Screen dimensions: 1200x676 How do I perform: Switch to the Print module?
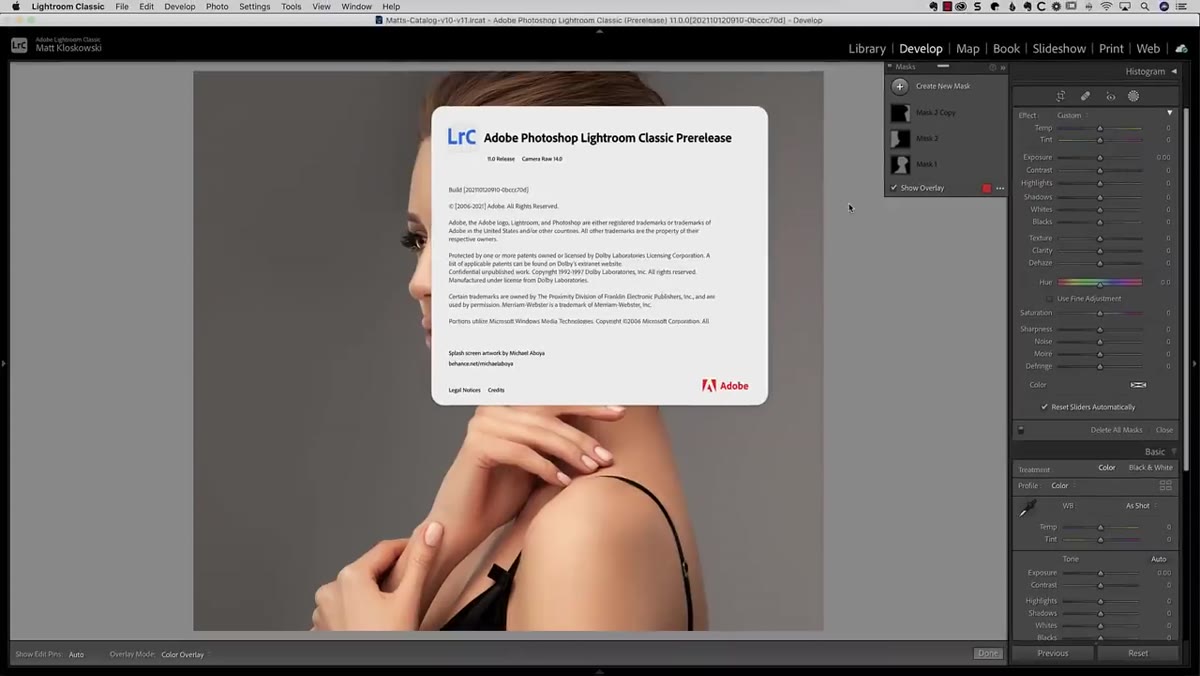coord(1111,48)
